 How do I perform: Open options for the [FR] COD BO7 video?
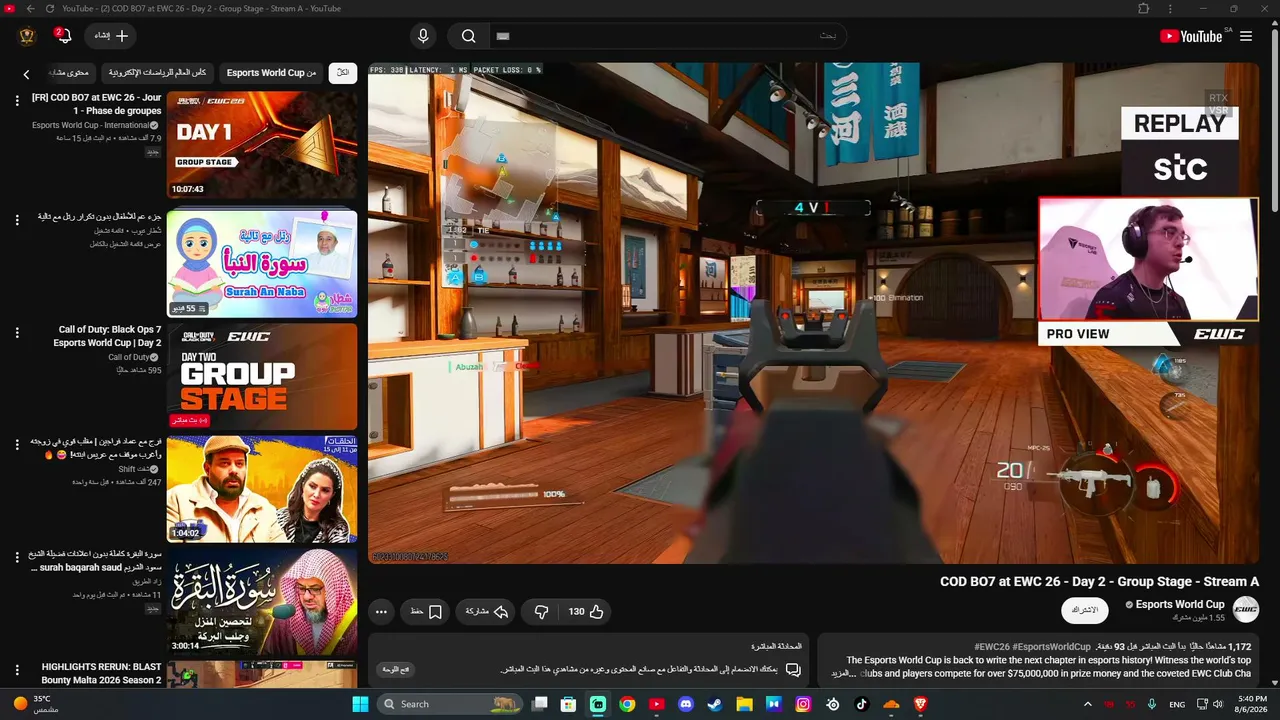pyautogui.click(x=17, y=100)
